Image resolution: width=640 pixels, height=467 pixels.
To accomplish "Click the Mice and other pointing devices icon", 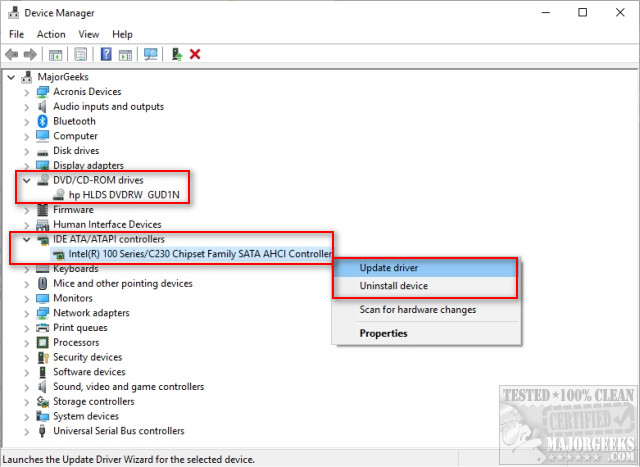I will click(42, 283).
